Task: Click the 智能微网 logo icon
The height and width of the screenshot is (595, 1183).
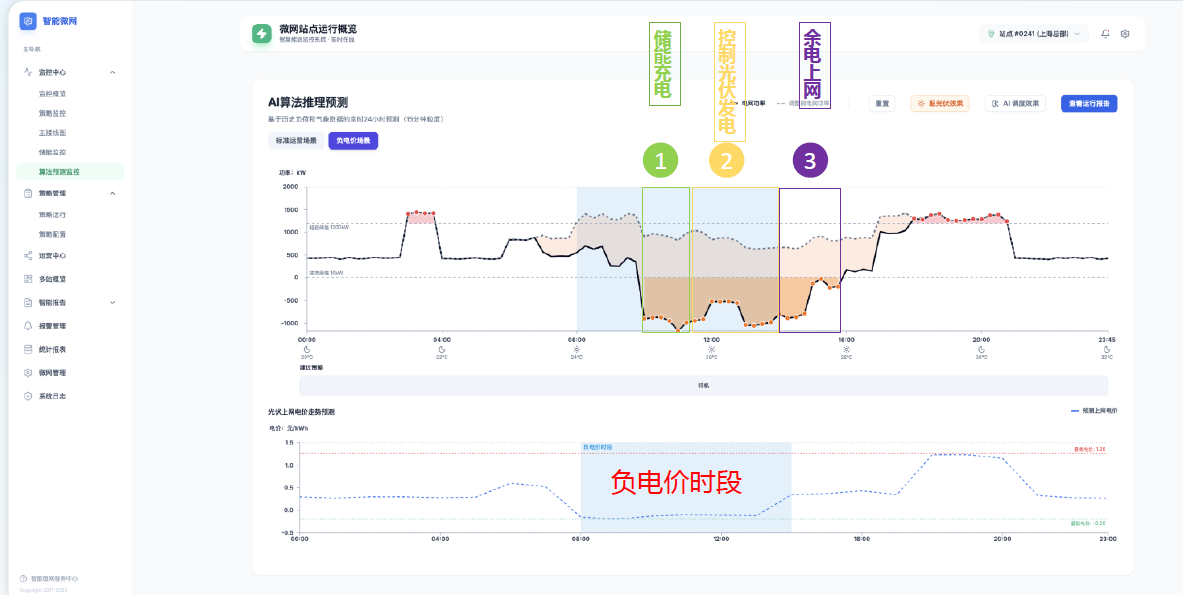Action: 28,21
